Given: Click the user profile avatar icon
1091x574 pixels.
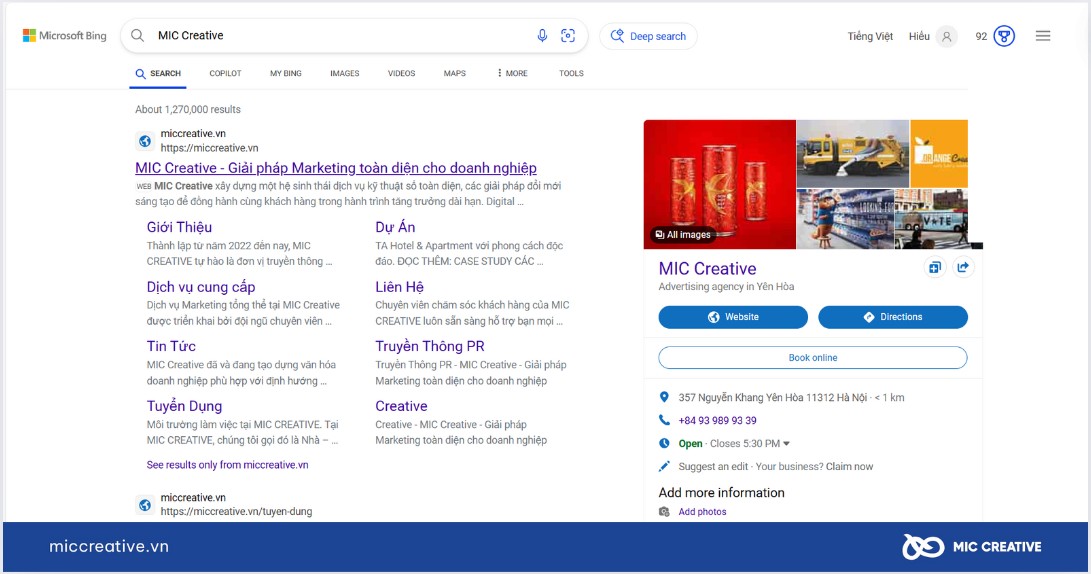Looking at the screenshot, I should pyautogui.click(x=946, y=36).
